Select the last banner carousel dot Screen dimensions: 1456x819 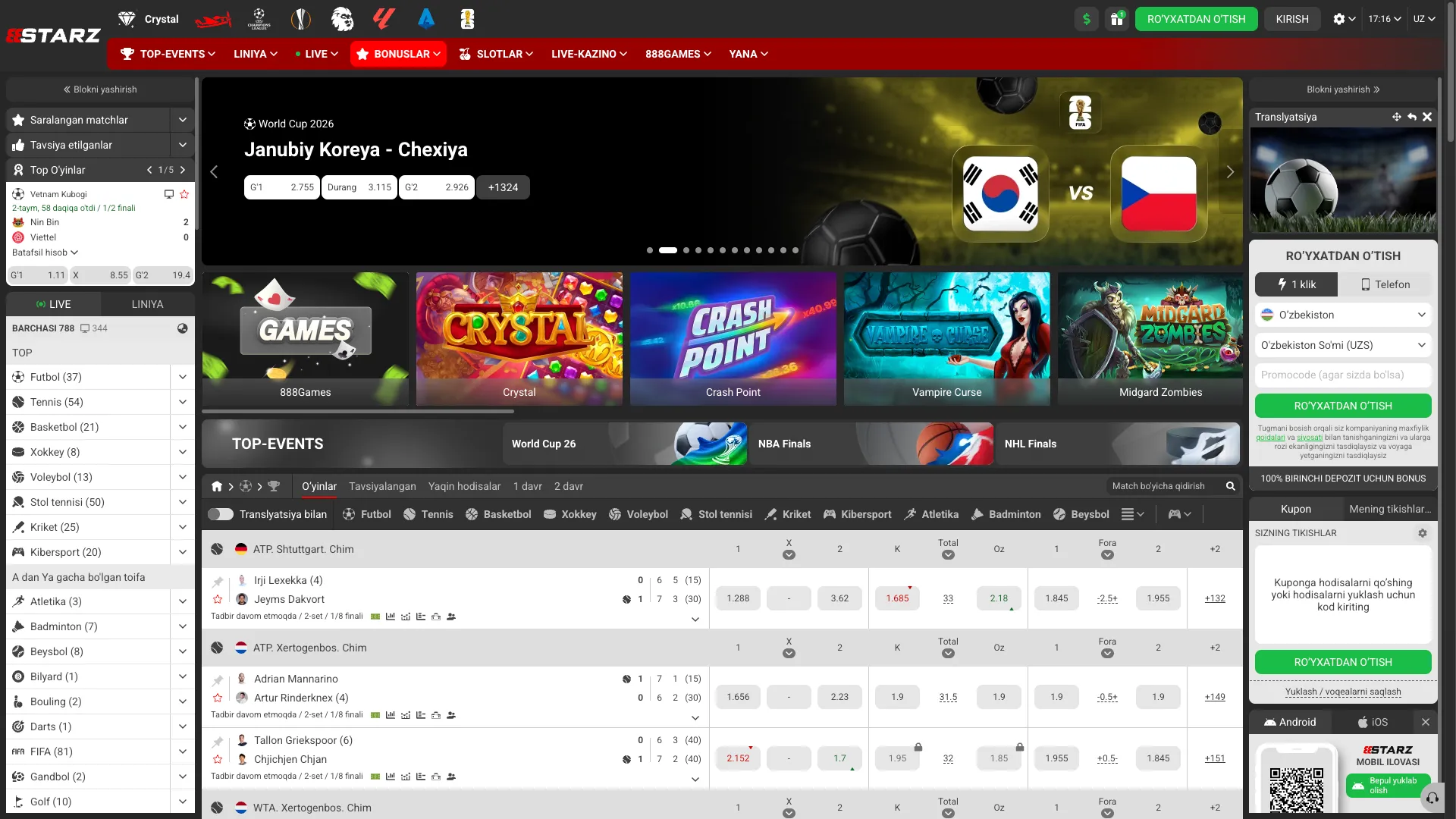pos(795,250)
